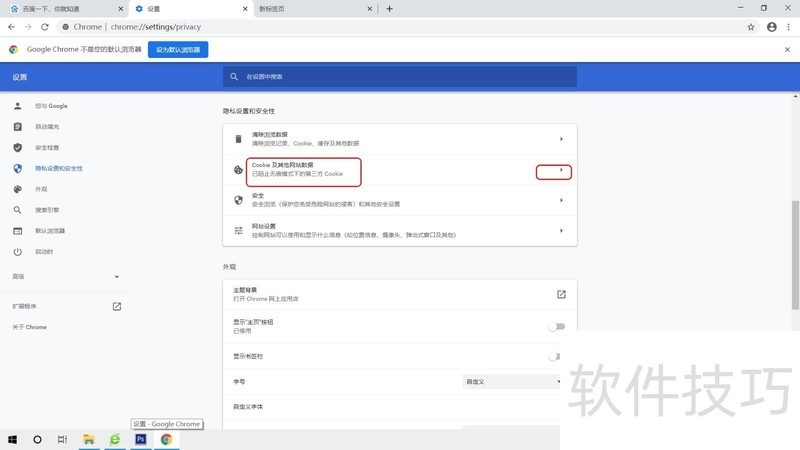Click the Chrome icon in the taskbar
800x450 pixels.
166,439
